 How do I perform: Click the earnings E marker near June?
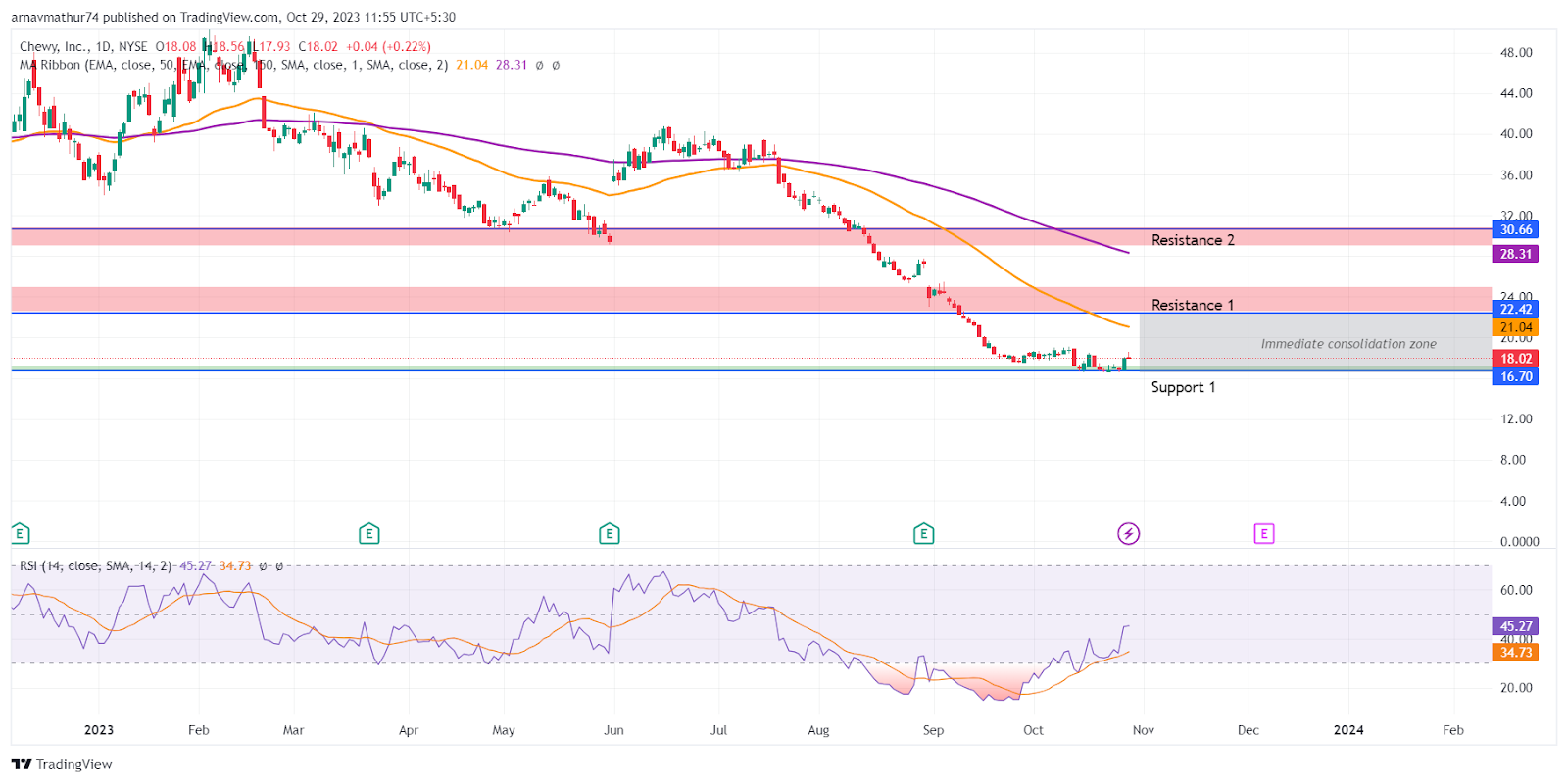[x=610, y=534]
